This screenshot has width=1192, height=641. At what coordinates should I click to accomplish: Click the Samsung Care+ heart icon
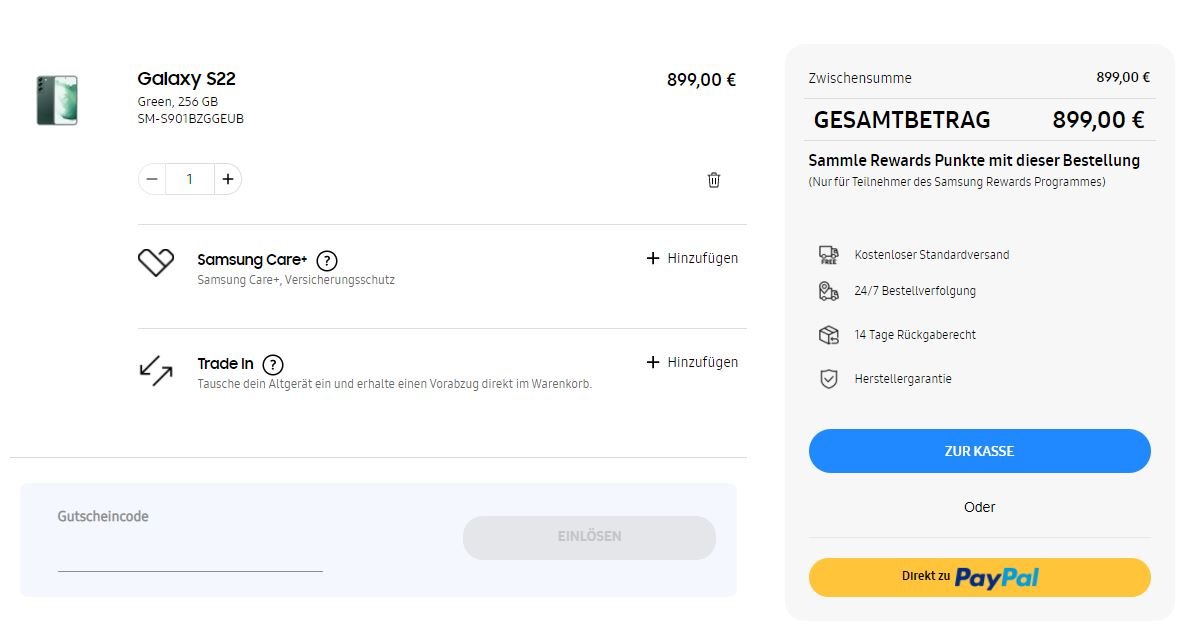[156, 262]
